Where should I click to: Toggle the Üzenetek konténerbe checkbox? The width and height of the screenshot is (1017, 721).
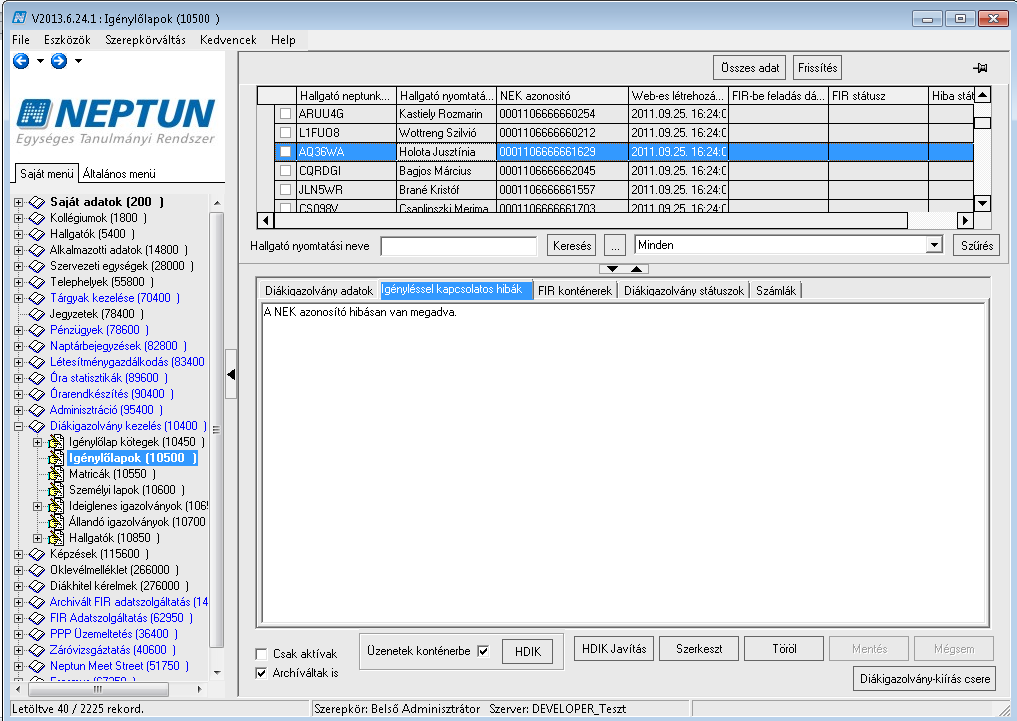(x=483, y=651)
